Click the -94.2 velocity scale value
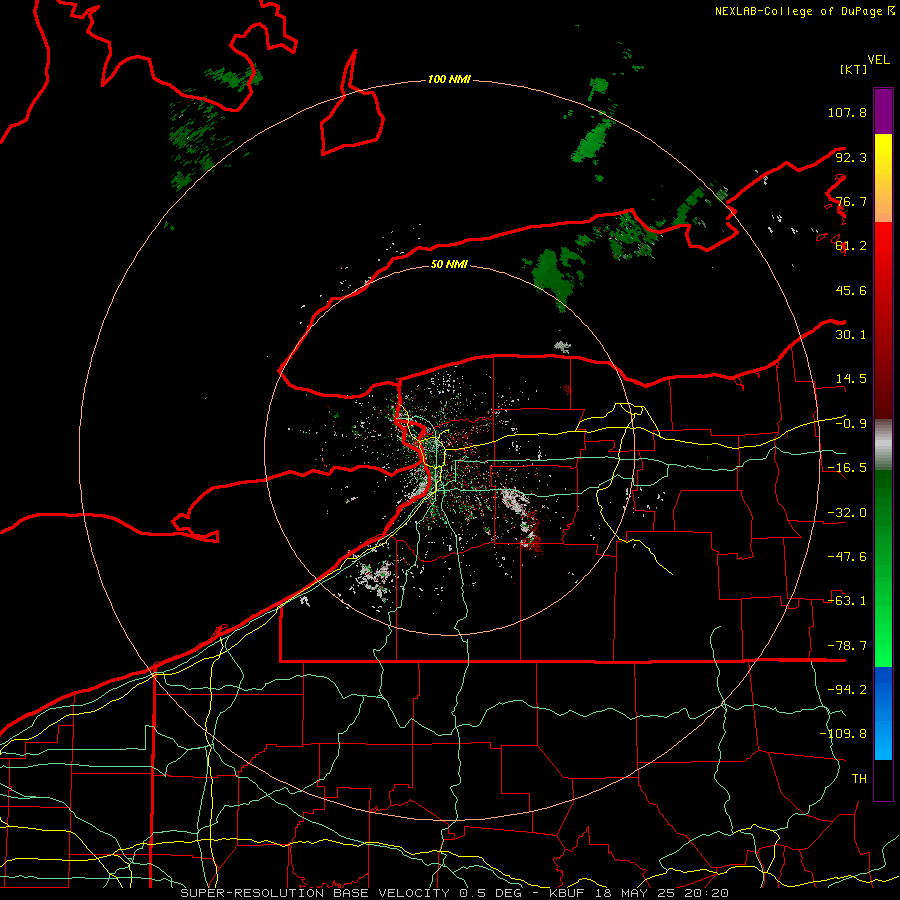The image size is (900, 900). 847,689
